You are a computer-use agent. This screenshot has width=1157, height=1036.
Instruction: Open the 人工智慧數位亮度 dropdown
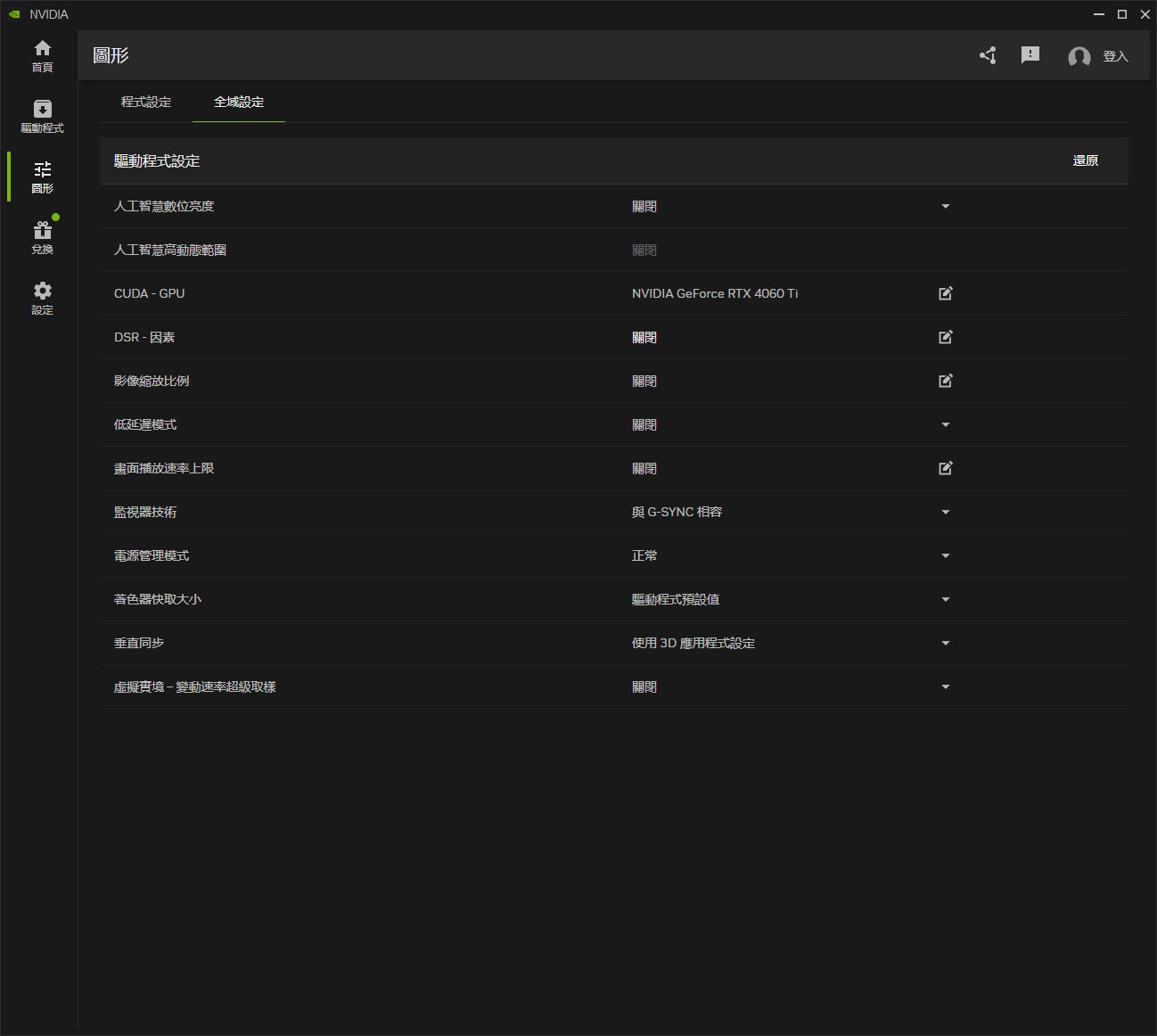tap(946, 206)
